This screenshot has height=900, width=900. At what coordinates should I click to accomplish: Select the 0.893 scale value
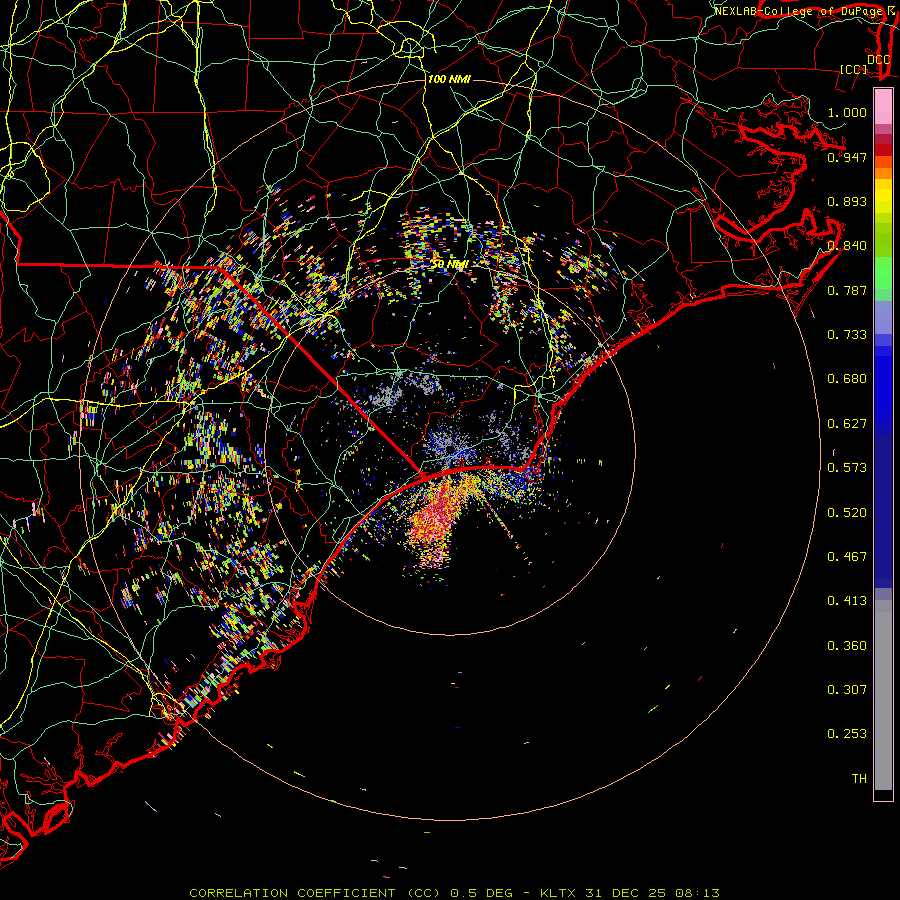847,201
